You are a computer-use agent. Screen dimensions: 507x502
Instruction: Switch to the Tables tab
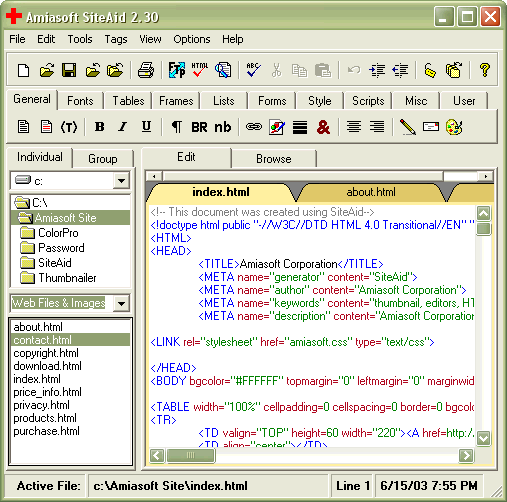click(x=128, y=101)
